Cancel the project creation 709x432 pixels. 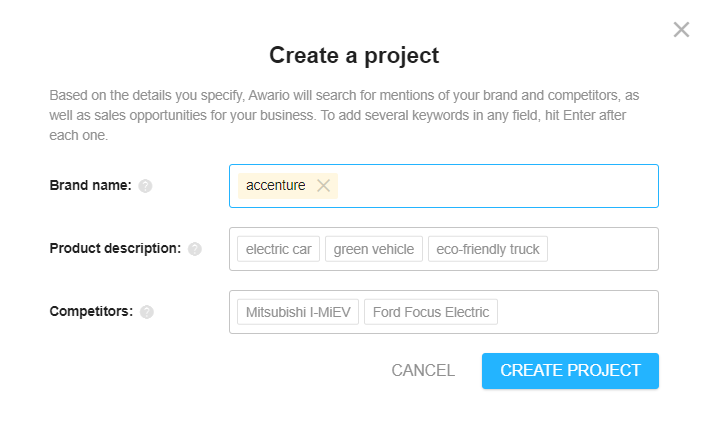tap(423, 370)
